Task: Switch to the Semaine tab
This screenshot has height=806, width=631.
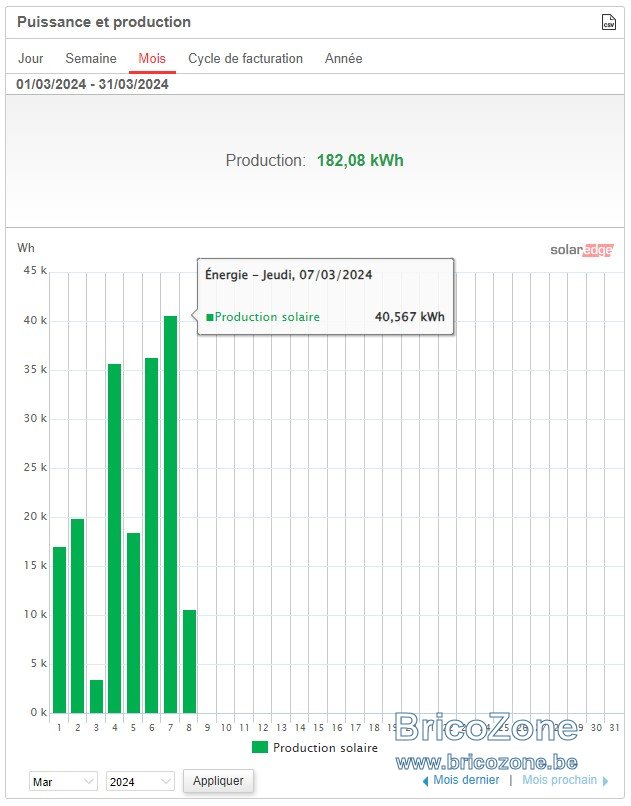Action: point(91,59)
